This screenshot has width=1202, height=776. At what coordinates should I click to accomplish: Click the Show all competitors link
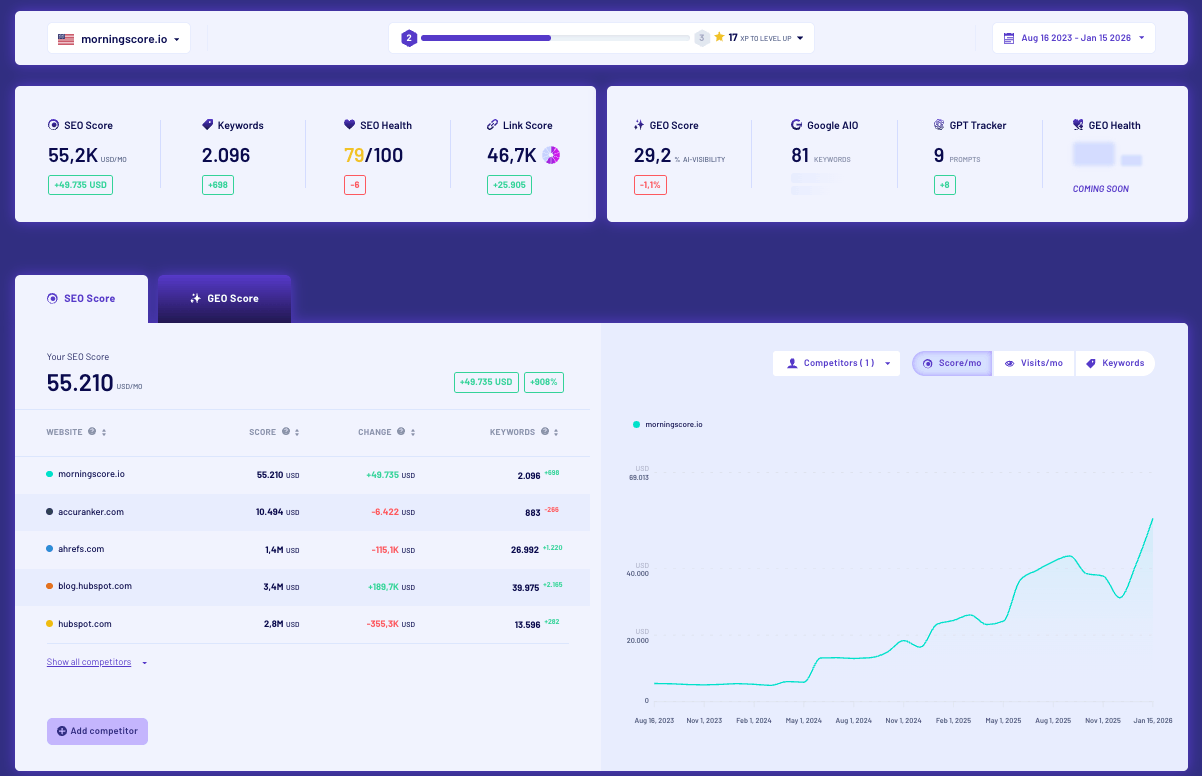(89, 661)
